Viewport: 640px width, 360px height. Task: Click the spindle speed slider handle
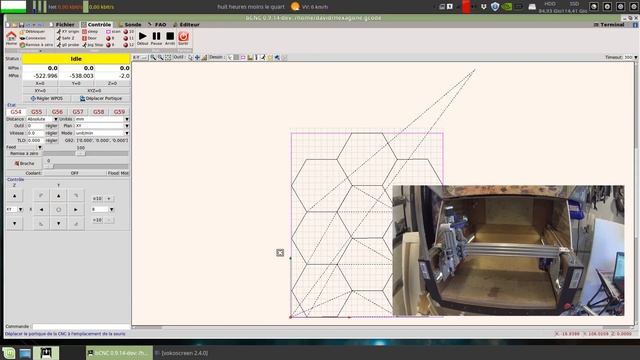coord(48,166)
